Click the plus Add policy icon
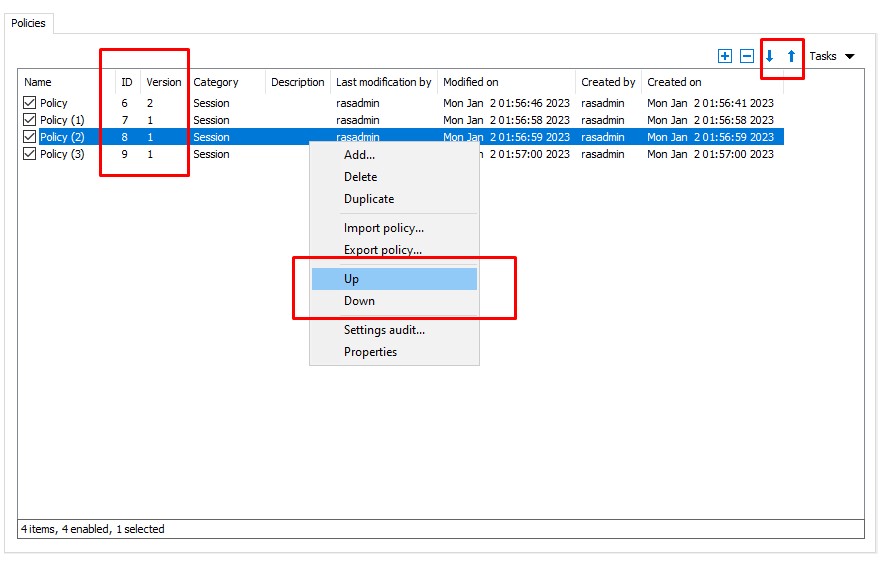 pyautogui.click(x=725, y=57)
